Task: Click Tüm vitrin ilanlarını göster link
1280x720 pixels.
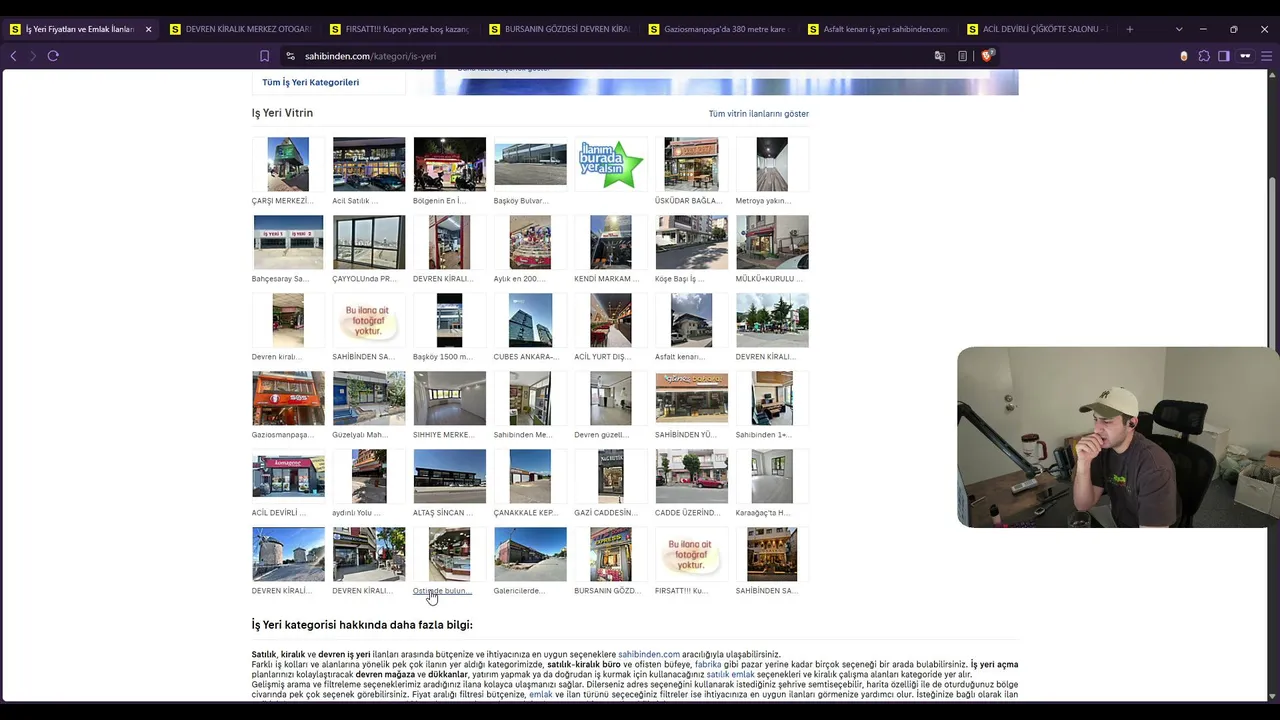Action: click(759, 114)
